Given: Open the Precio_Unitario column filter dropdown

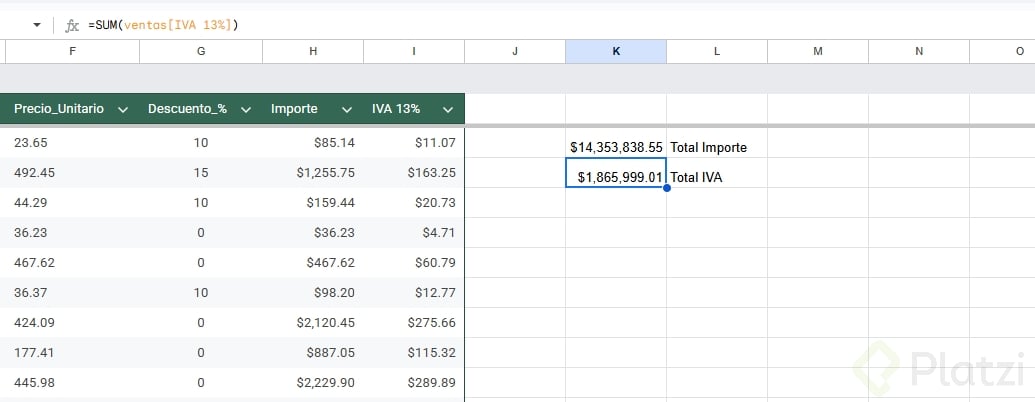Looking at the screenshot, I should (123, 109).
